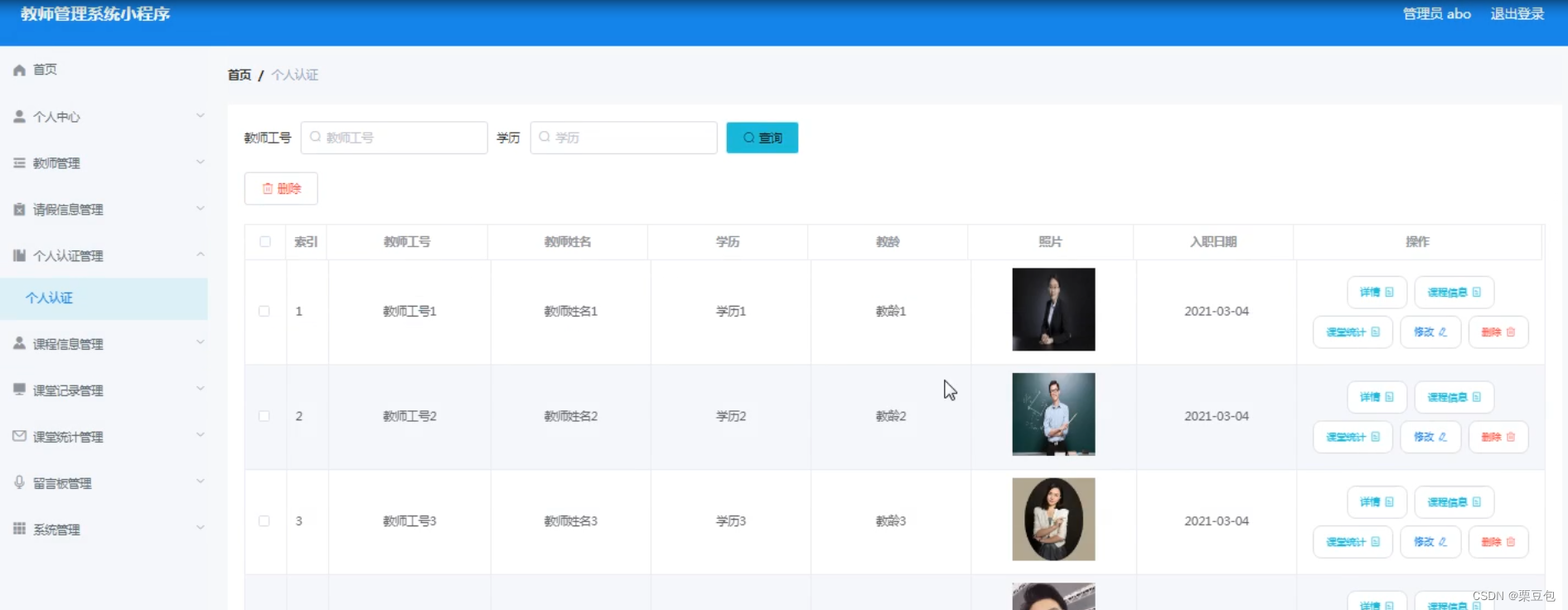The width and height of the screenshot is (1568, 610).
Task: Click the trash icon of row 1 删除
Action: [1511, 332]
